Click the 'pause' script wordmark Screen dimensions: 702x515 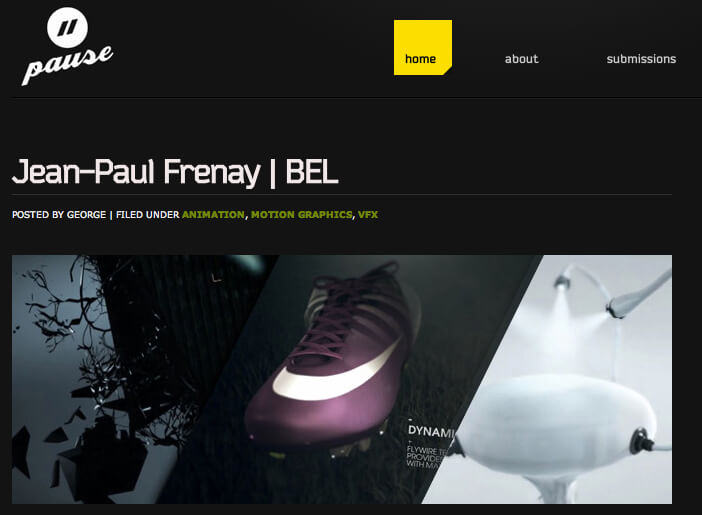click(x=68, y=64)
